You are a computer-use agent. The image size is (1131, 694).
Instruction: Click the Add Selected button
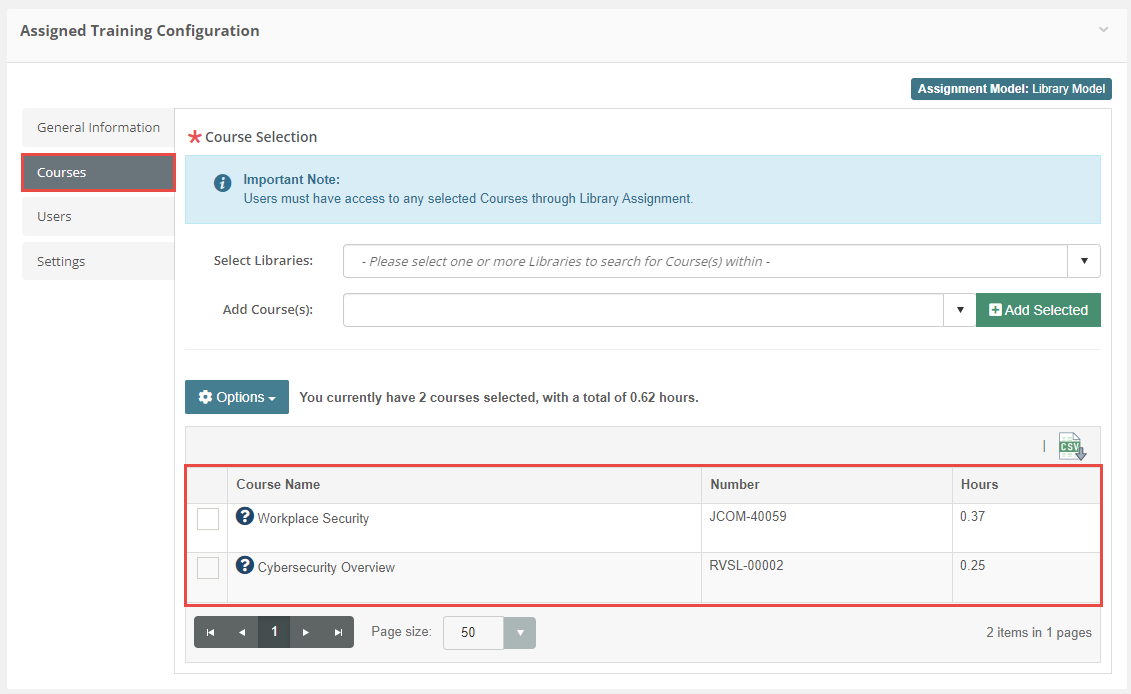pos(1038,310)
